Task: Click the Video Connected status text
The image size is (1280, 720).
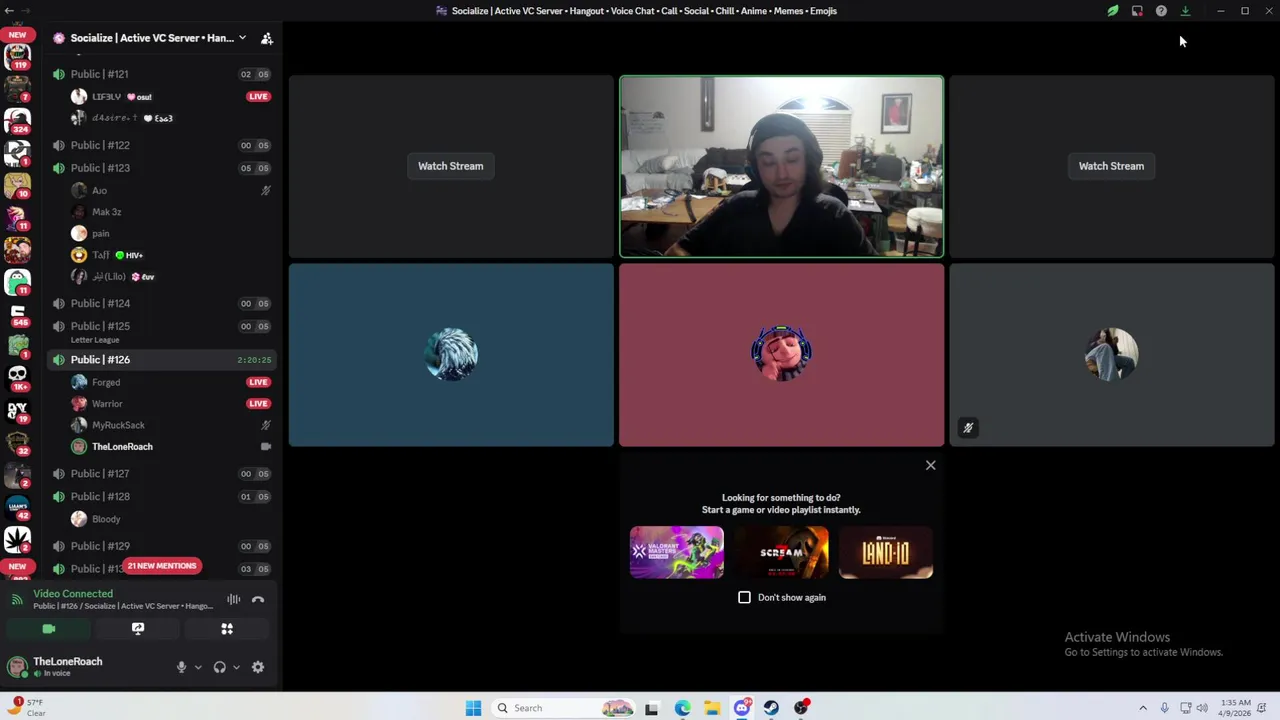Action: pyautogui.click(x=73, y=593)
